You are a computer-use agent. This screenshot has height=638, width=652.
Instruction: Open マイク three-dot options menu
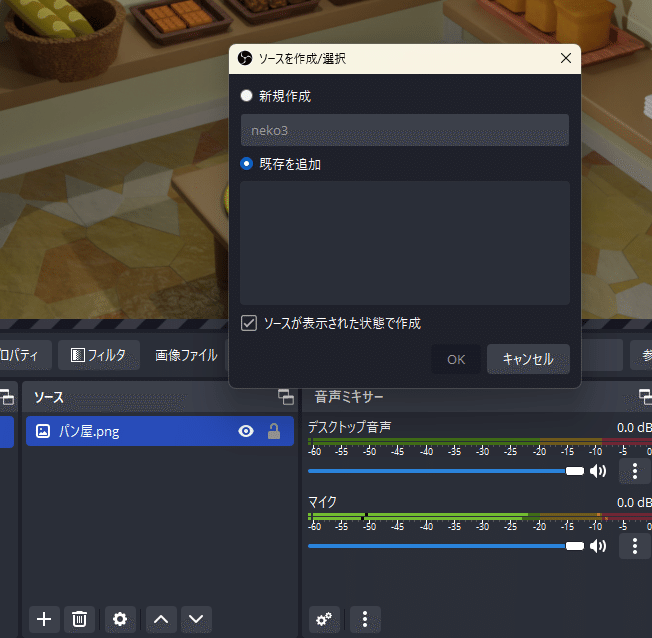635,546
